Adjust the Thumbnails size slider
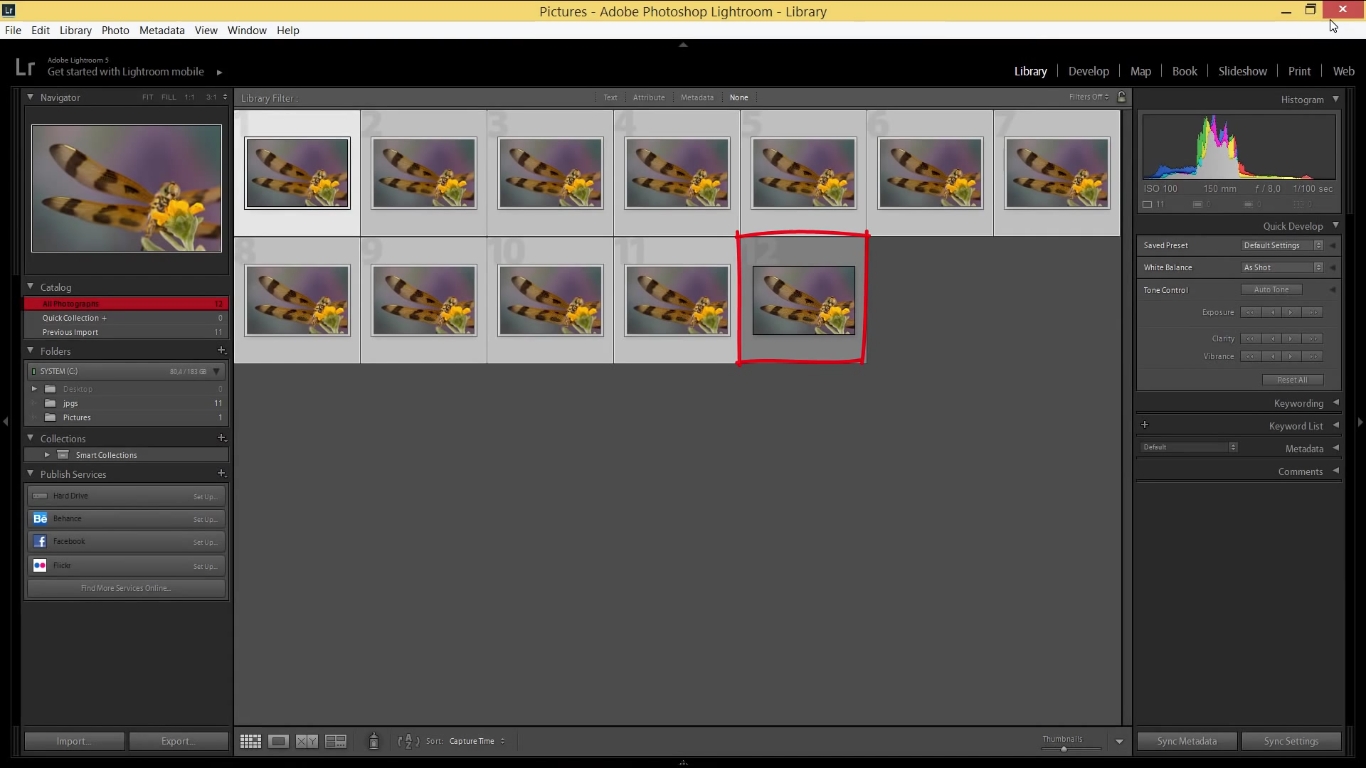Viewport: 1366px width, 768px height. pos(1063,748)
